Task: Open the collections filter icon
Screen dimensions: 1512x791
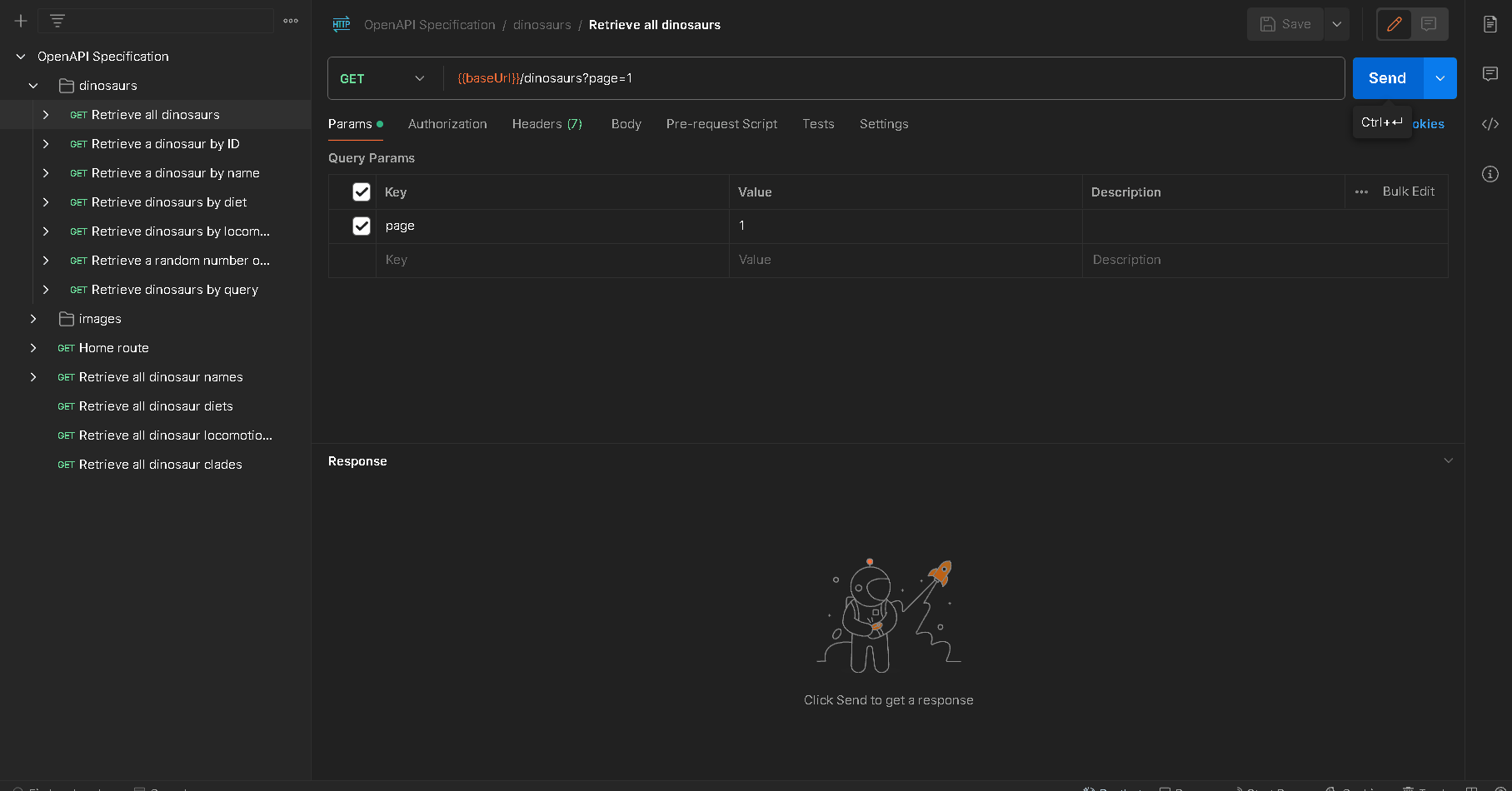Action: (57, 21)
